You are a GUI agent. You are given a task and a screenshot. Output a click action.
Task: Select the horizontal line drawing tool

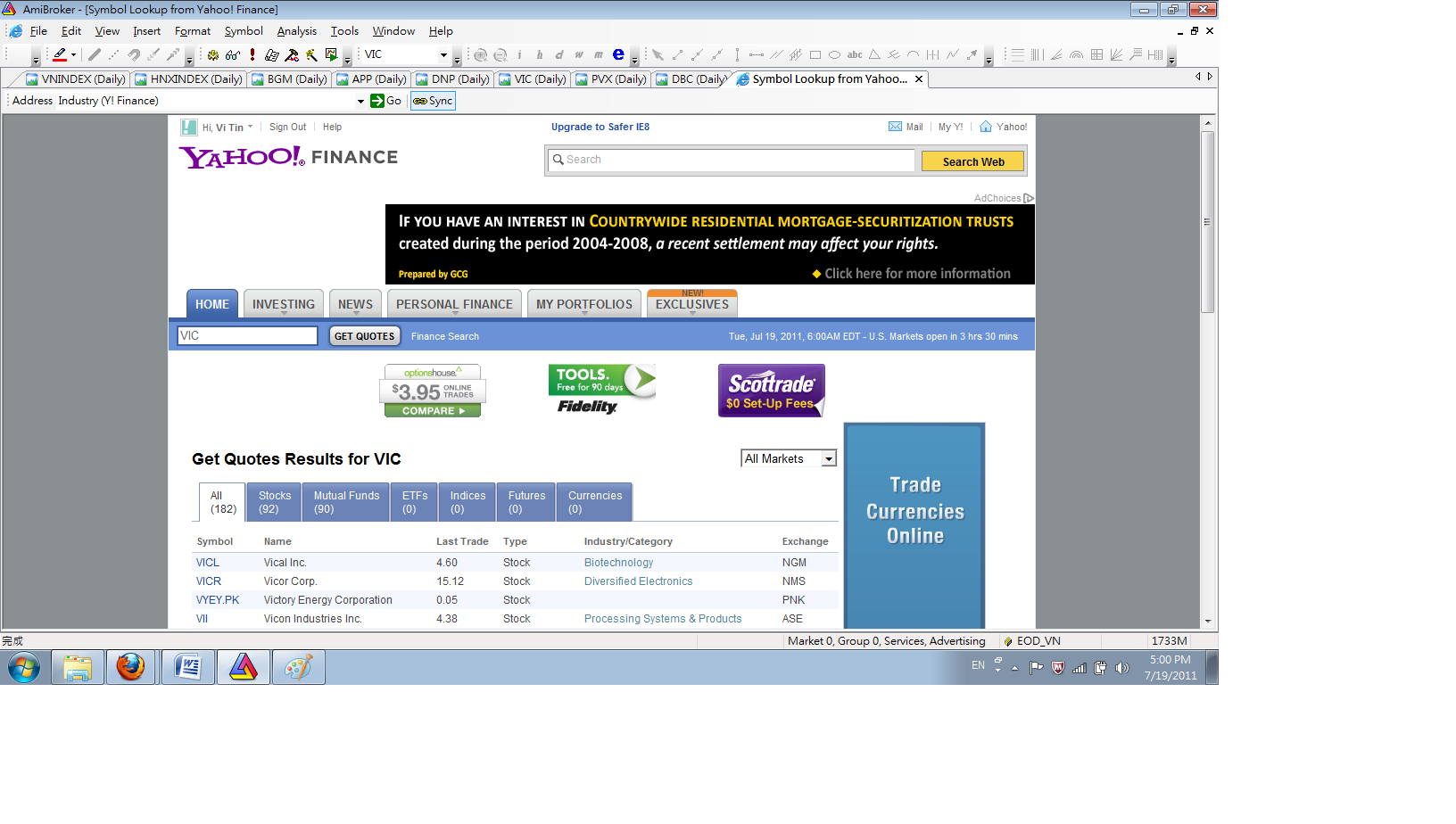click(x=757, y=54)
